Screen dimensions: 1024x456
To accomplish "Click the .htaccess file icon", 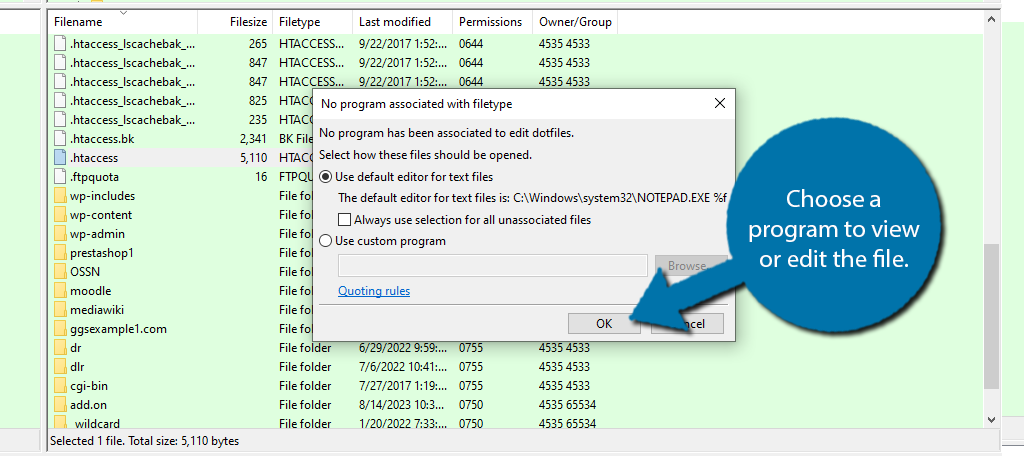I will point(59,158).
